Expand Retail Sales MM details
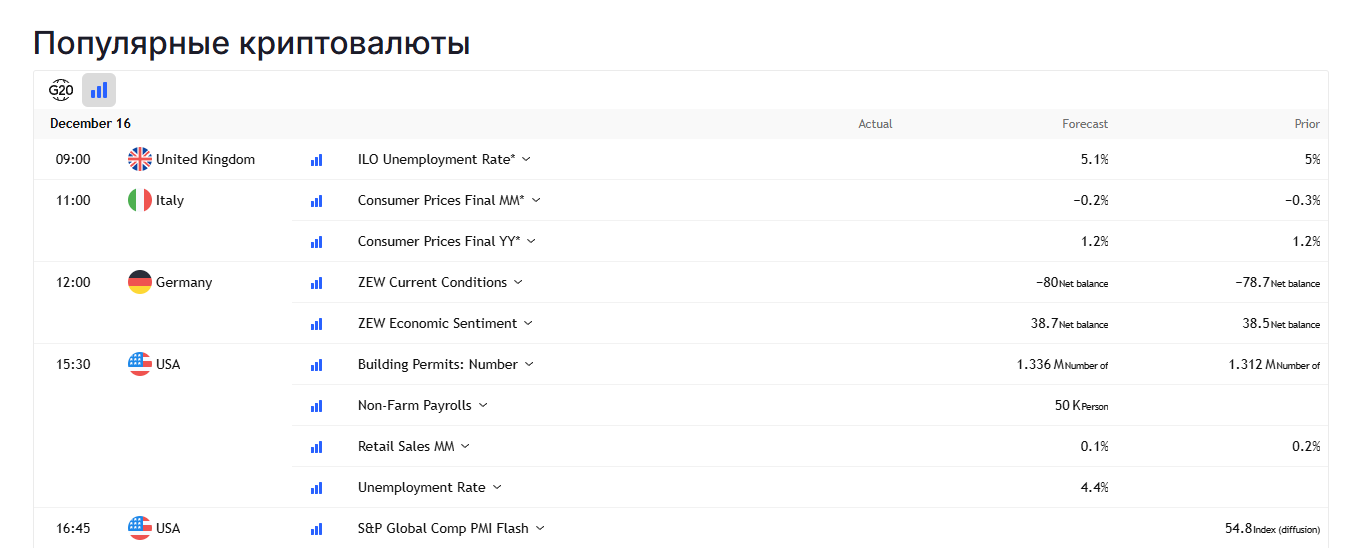1347x548 pixels. point(465,446)
